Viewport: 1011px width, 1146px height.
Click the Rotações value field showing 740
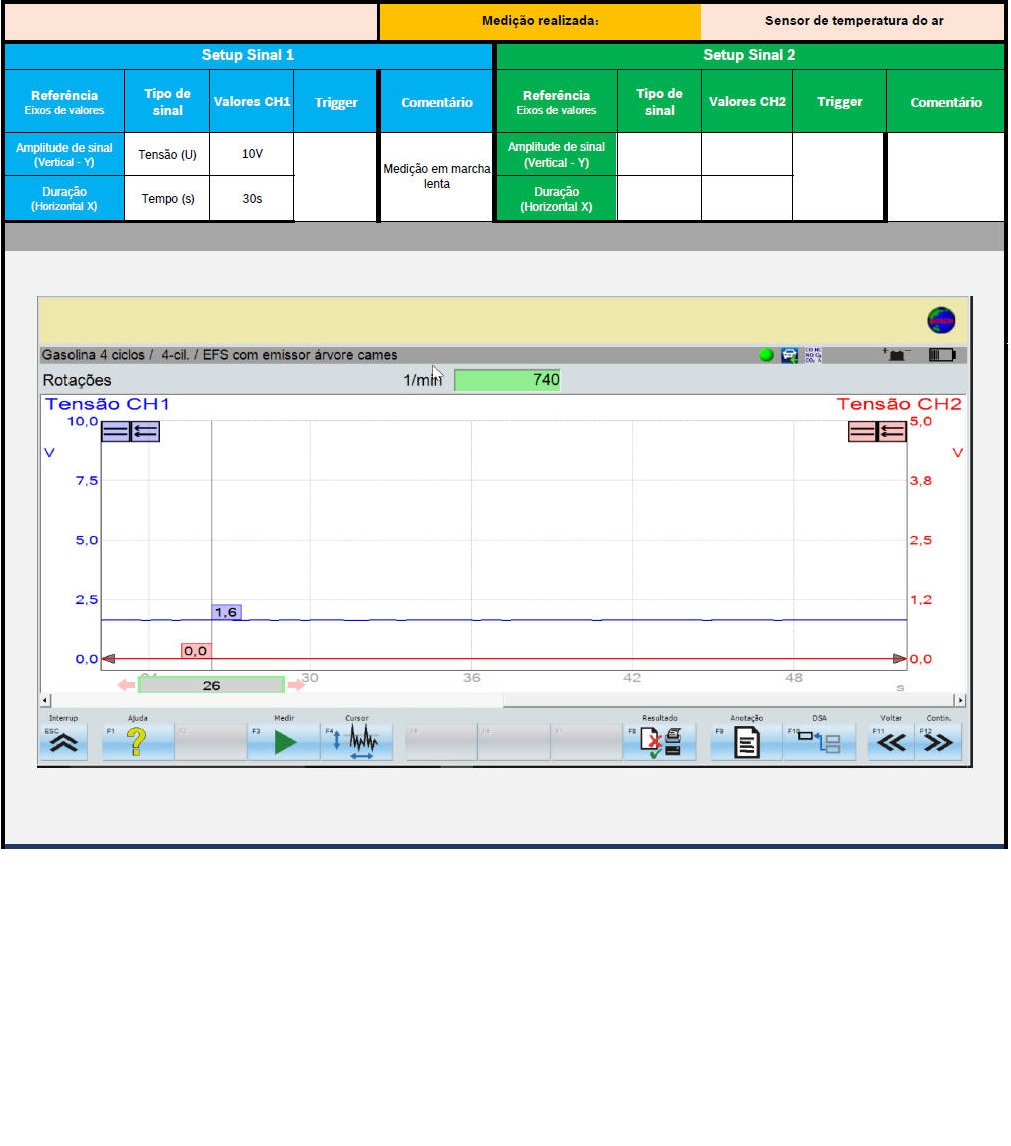point(508,380)
